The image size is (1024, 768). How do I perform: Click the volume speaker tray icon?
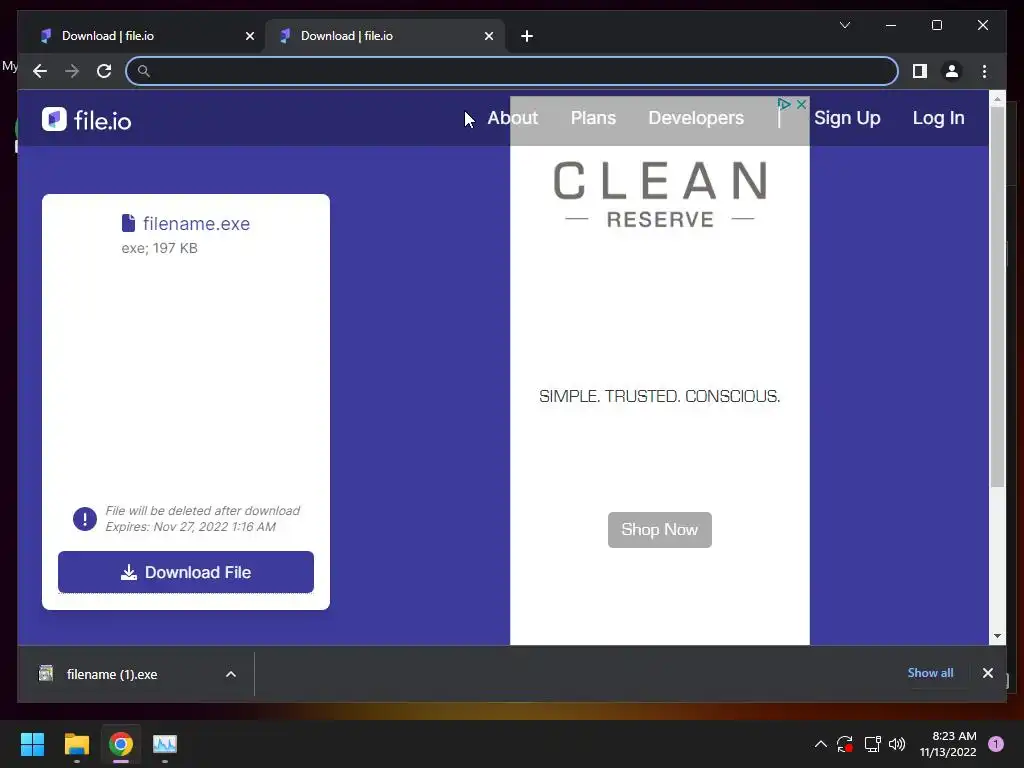(x=897, y=744)
